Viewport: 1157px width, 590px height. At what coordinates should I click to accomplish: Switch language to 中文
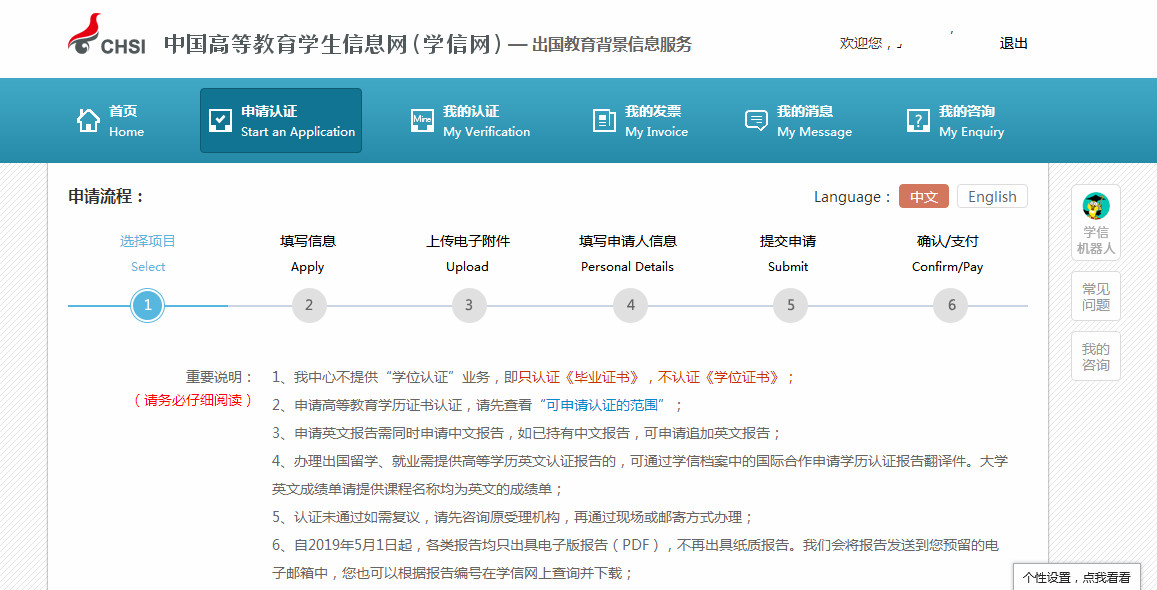[x=923, y=197]
